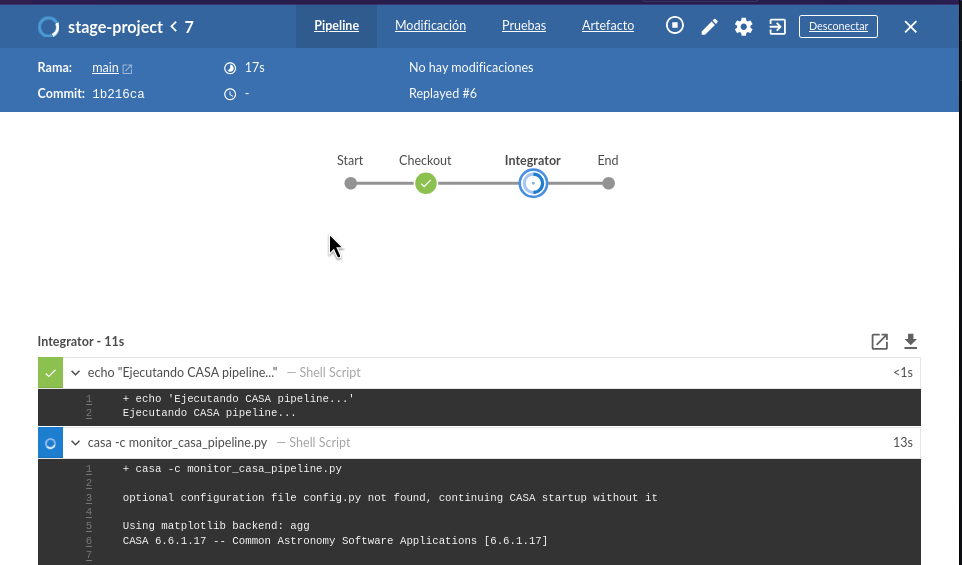Go to previous run with chevron
Image resolution: width=962 pixels, height=565 pixels.
coord(174,27)
